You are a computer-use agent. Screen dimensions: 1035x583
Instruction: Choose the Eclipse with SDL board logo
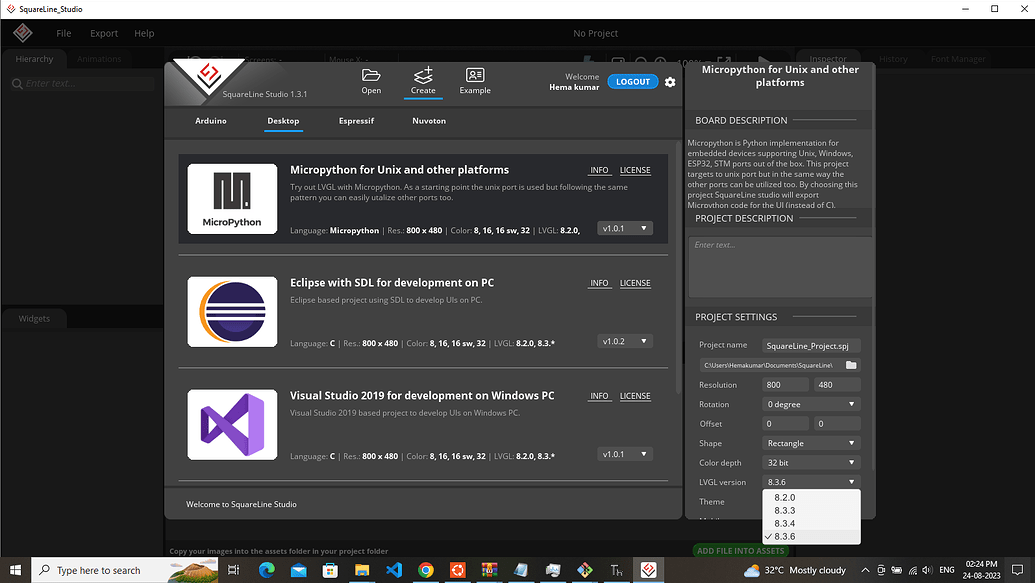pyautogui.click(x=232, y=312)
